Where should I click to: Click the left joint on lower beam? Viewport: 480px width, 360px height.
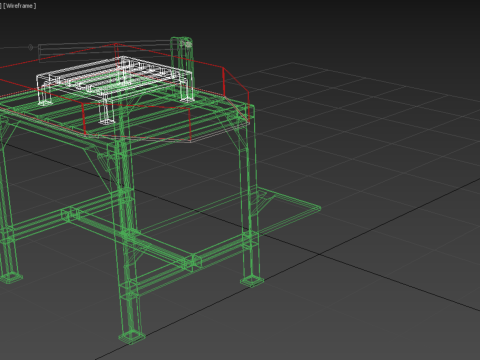70,215
